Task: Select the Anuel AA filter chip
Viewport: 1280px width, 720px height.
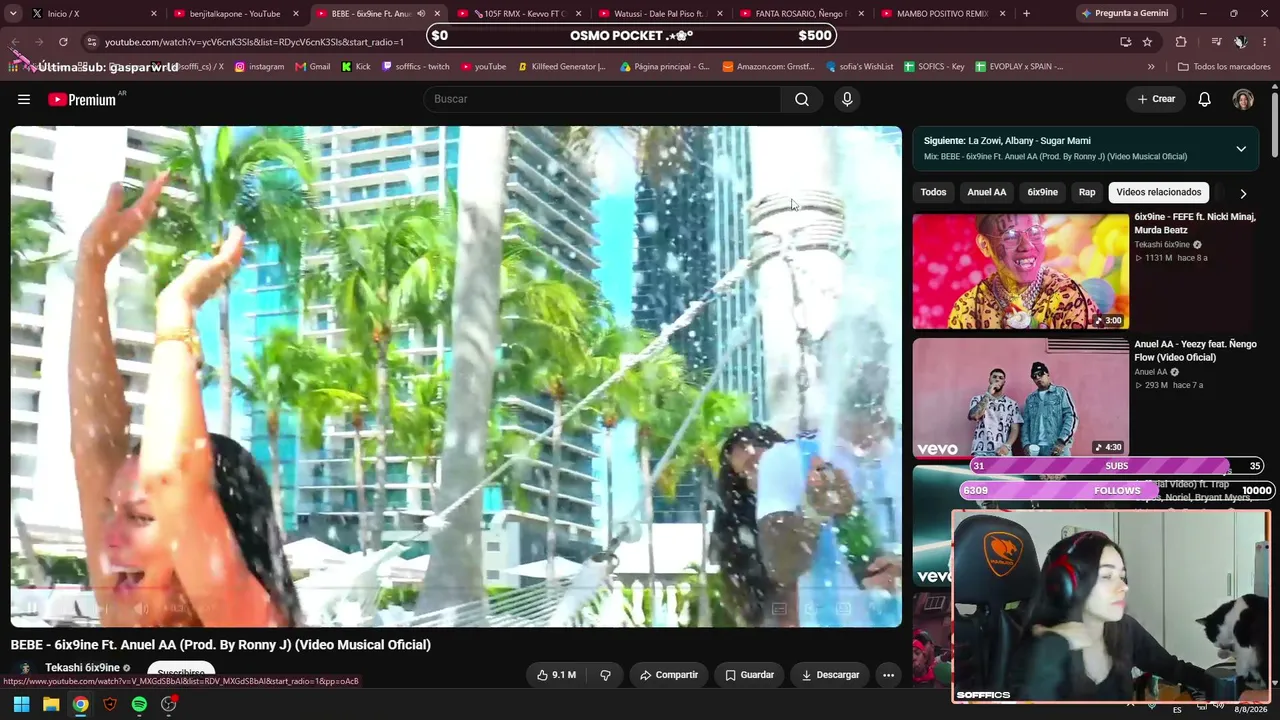Action: 987,192
